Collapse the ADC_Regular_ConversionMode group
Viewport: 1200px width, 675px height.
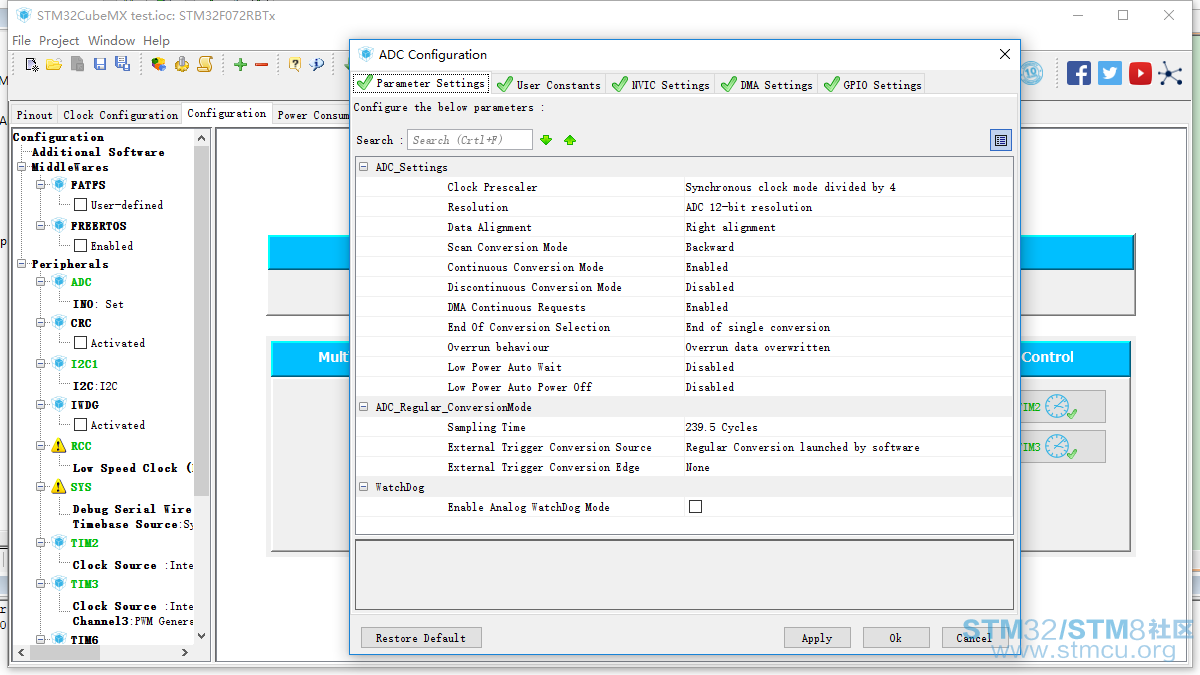tap(364, 407)
